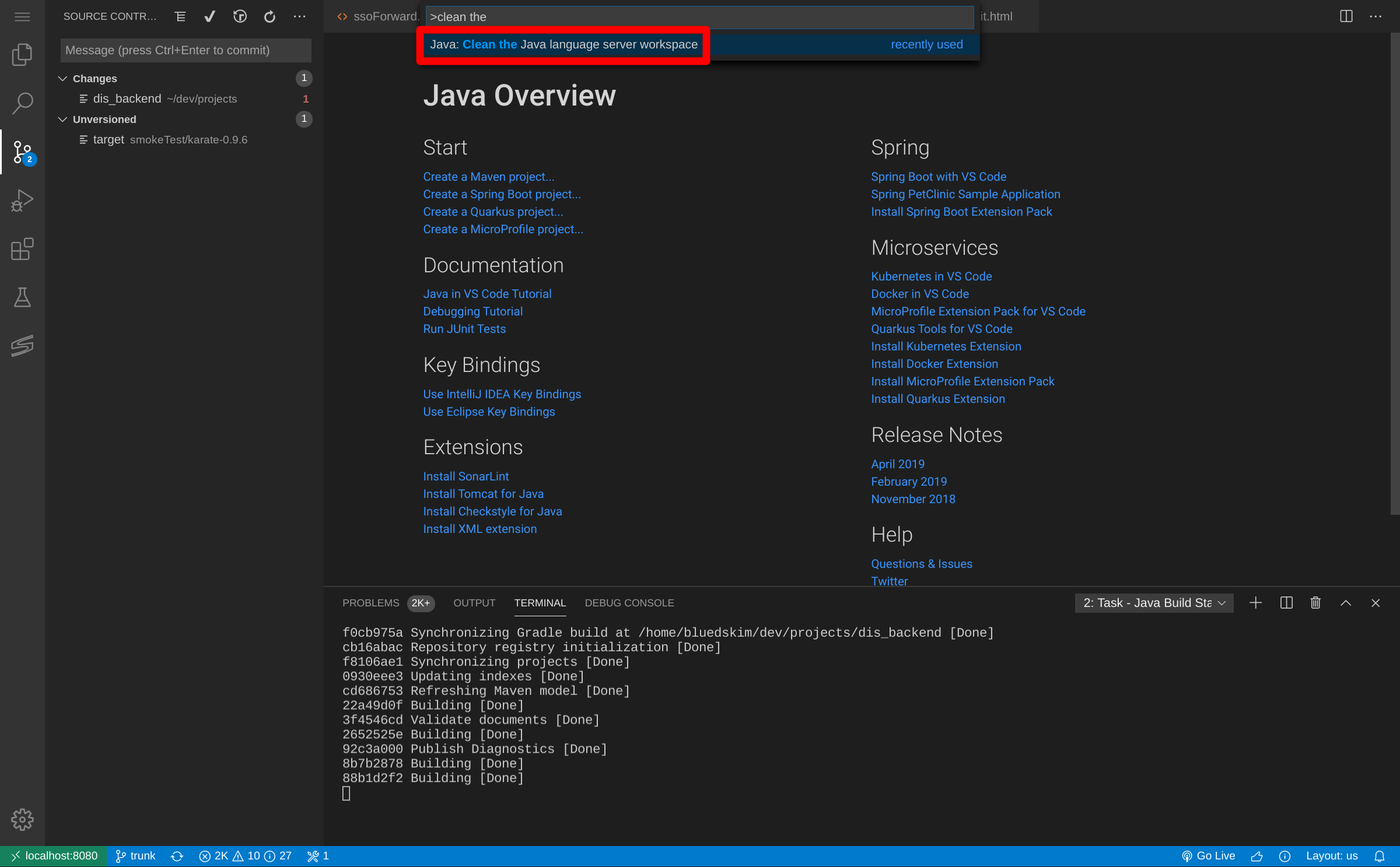The image size is (1400, 867).
Task: Click Run JUnit Tests link
Action: click(x=464, y=329)
